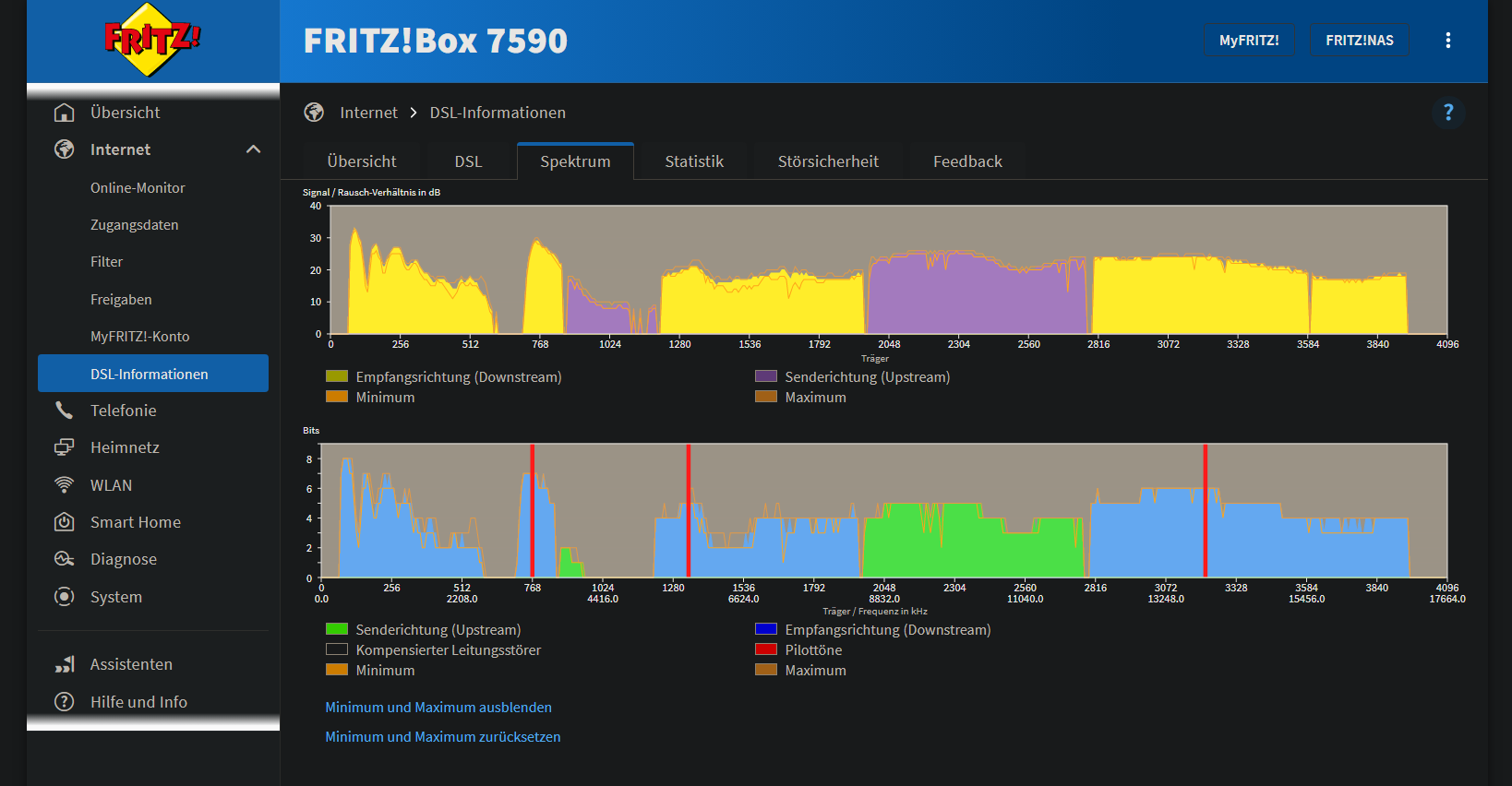
Task: Click the first red pilot tone marker in bits chart
Action: click(x=533, y=511)
